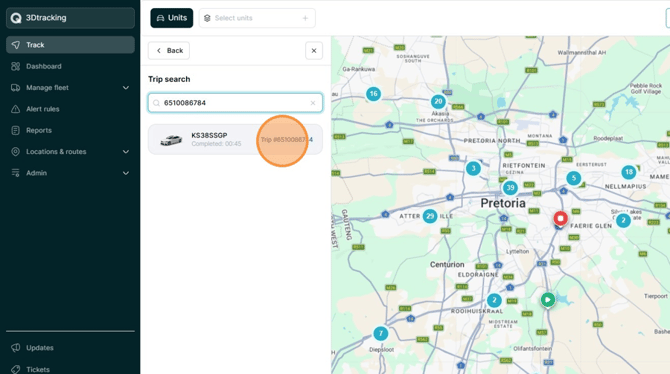Click map cluster marker 39
The width and height of the screenshot is (670, 374).
(510, 188)
